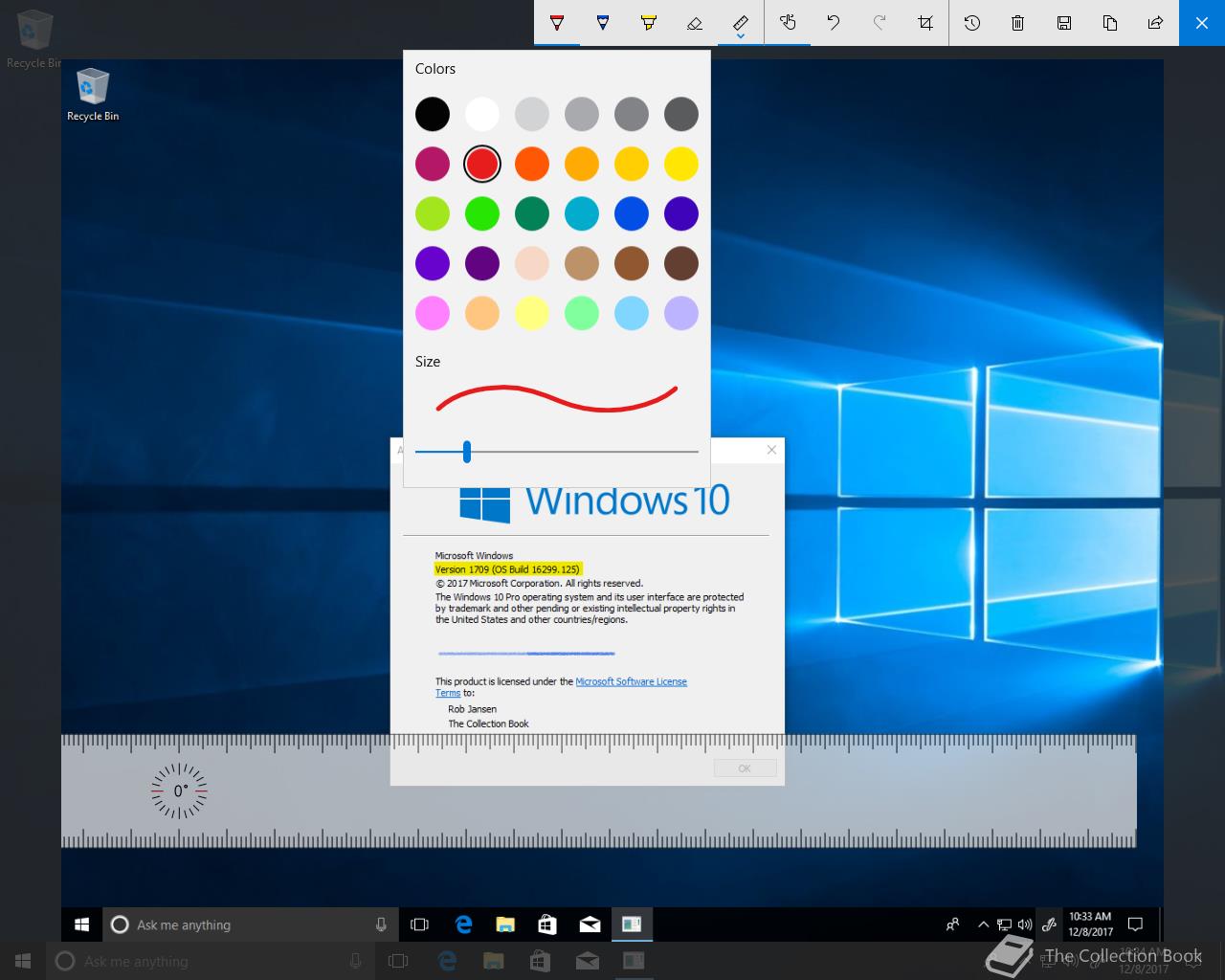
Task: Click the ruler's 0° angle compass
Action: click(x=179, y=791)
